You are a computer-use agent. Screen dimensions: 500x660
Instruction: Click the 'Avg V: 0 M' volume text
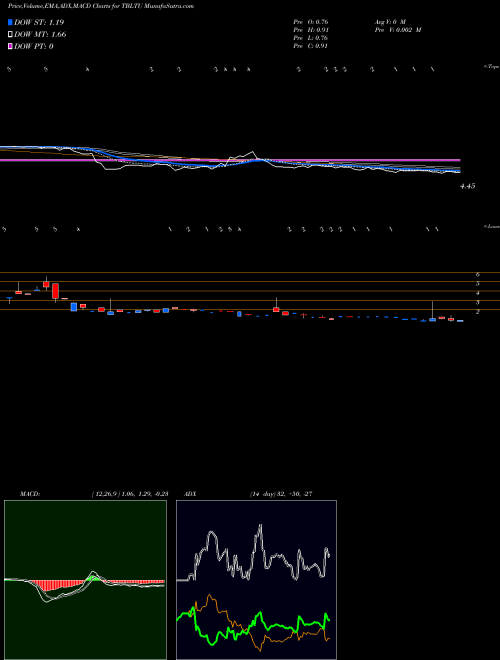pyautogui.click(x=389, y=22)
